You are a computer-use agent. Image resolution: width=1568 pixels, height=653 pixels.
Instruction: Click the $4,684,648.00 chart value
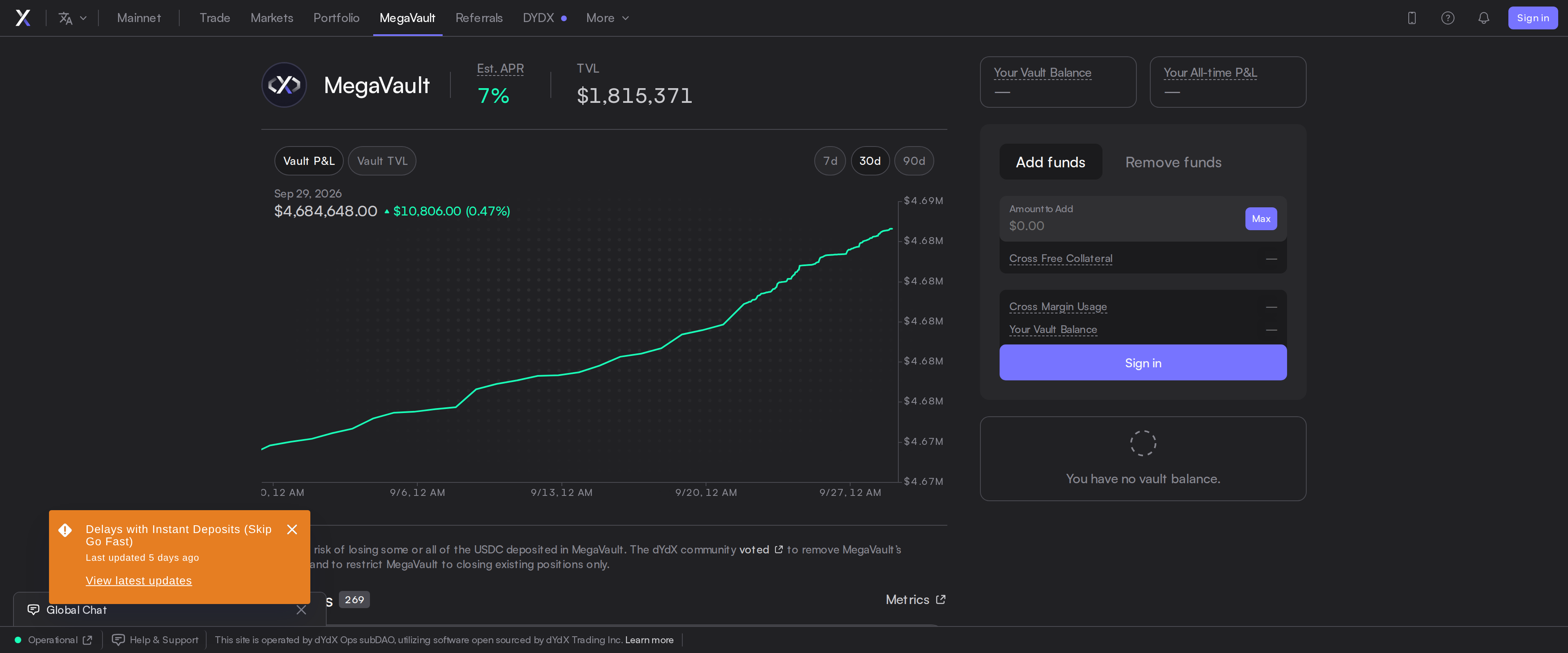click(326, 211)
